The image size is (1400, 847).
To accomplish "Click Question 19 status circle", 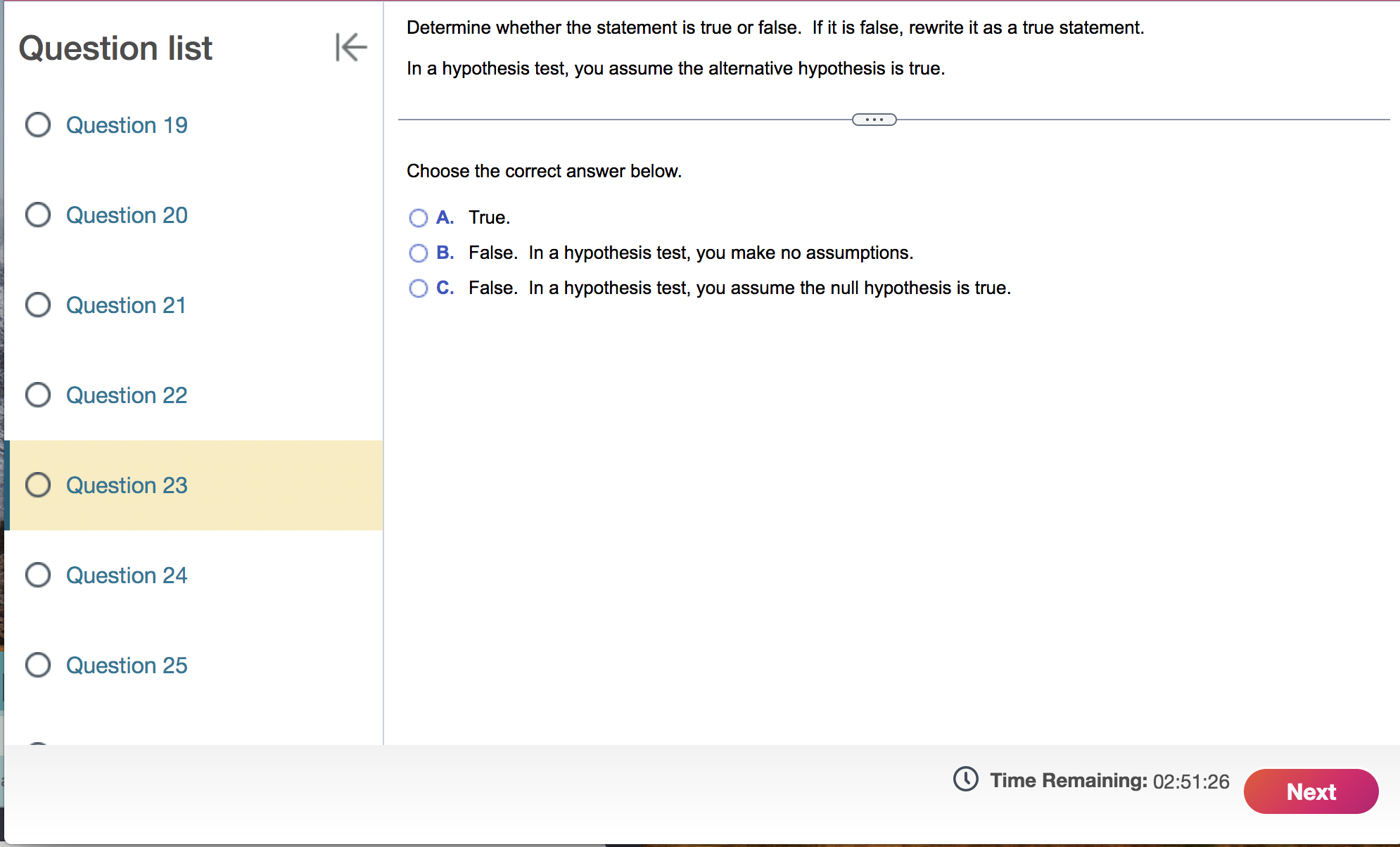I will coord(38,125).
